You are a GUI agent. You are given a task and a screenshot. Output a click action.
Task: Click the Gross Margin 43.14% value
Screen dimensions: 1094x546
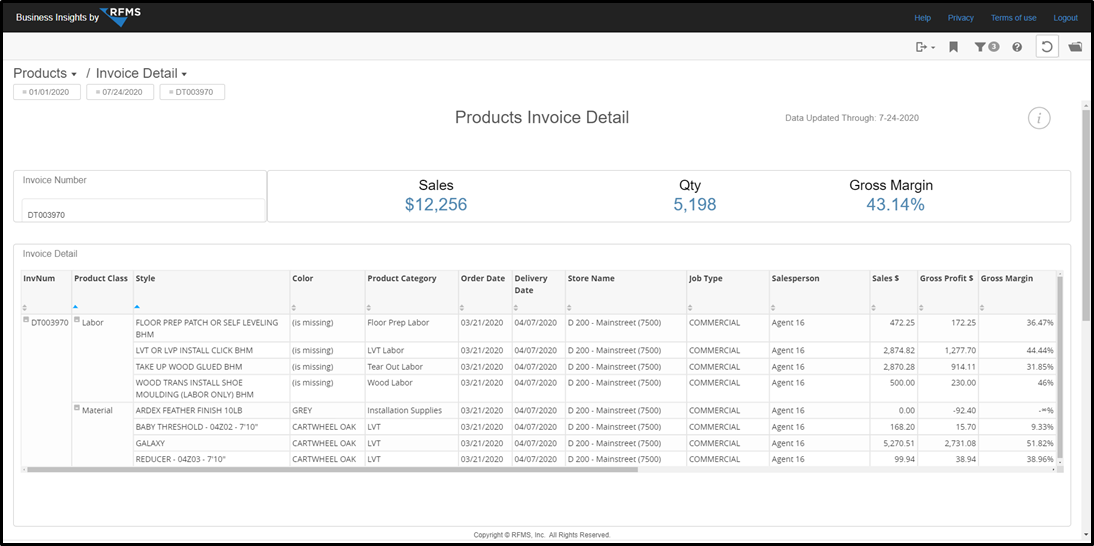click(895, 204)
